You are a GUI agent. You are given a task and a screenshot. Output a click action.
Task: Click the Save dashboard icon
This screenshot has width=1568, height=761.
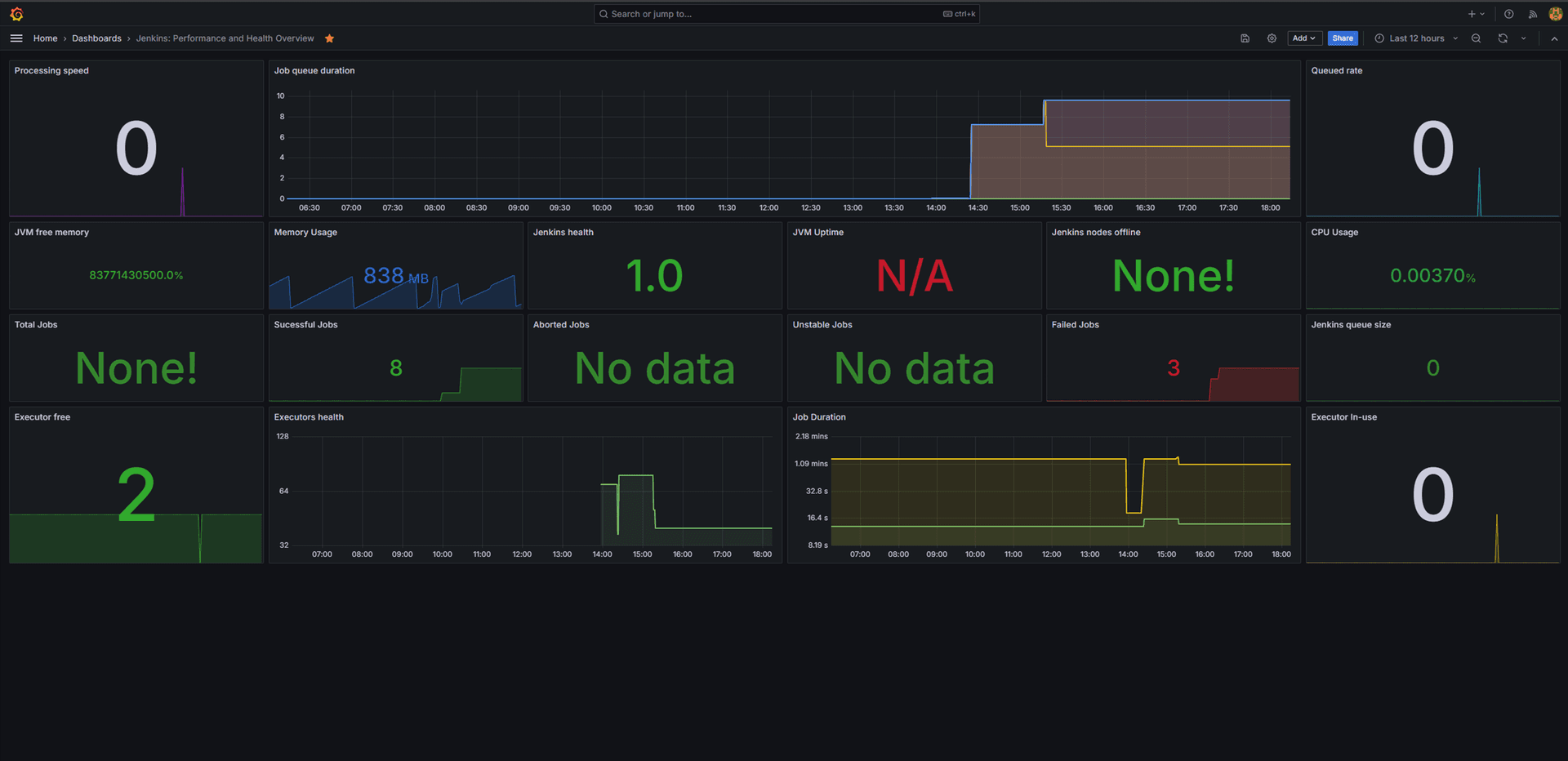pyautogui.click(x=1245, y=38)
